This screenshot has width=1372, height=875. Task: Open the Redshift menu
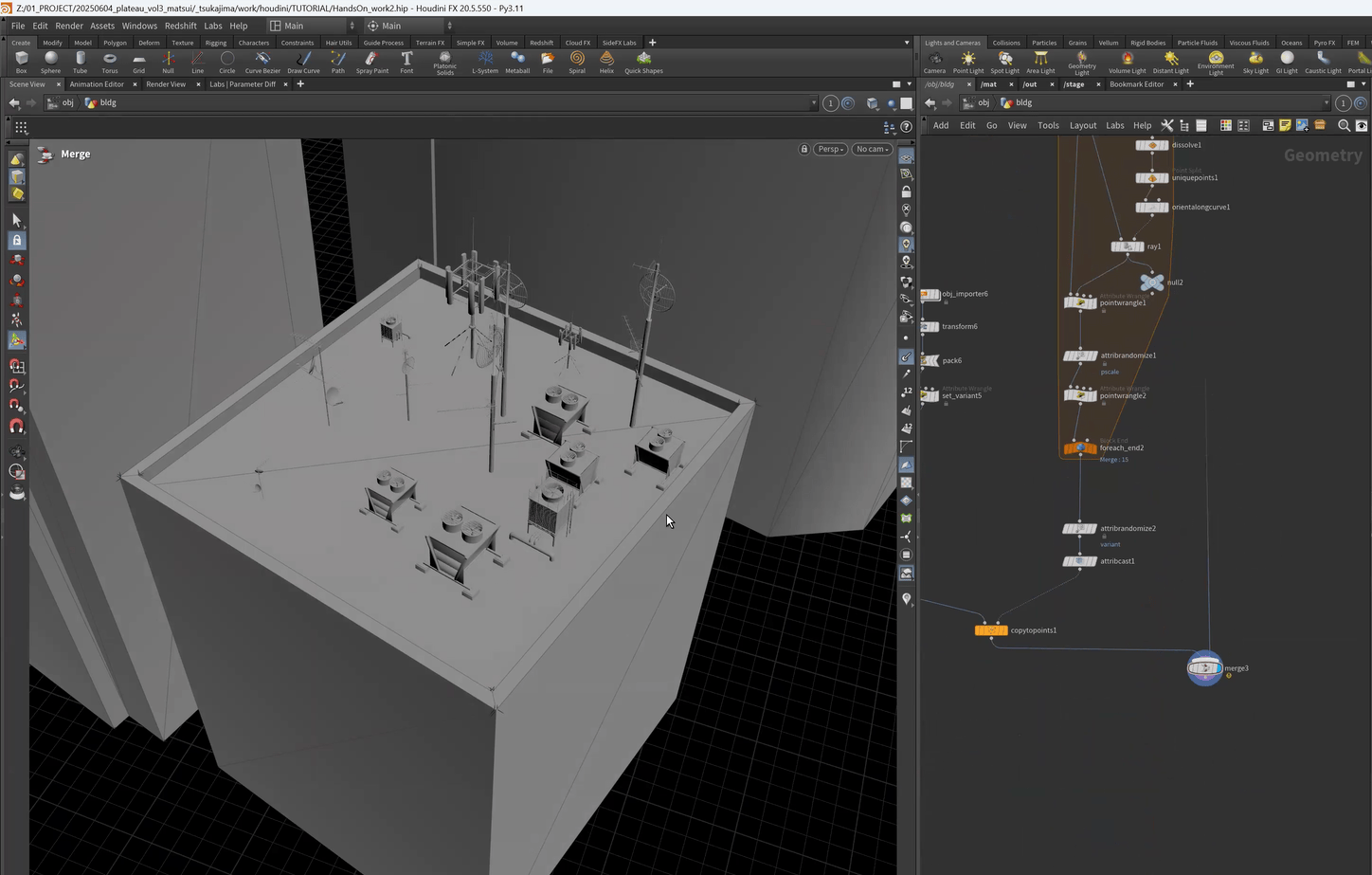(180, 26)
